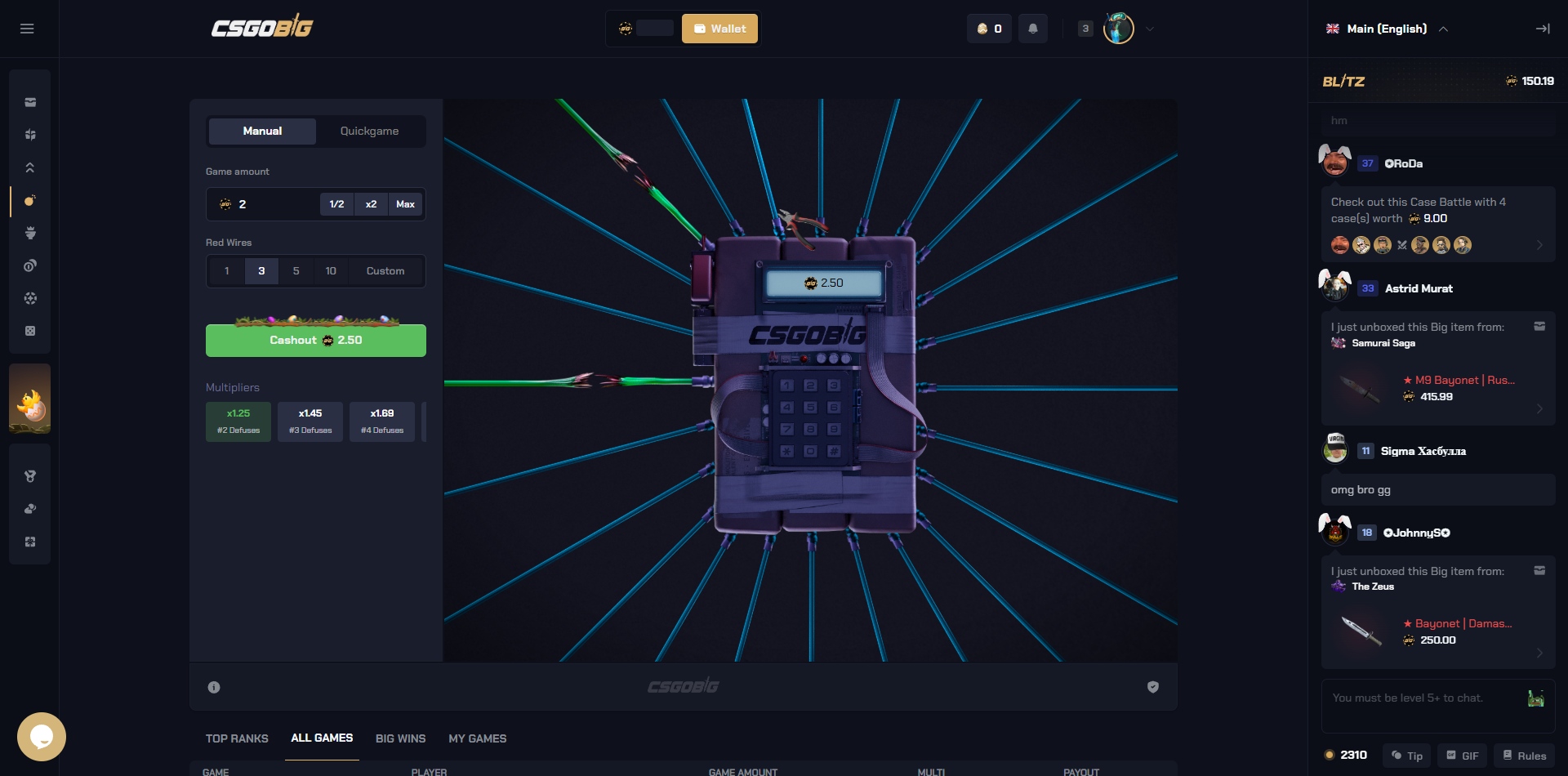The height and width of the screenshot is (776, 1568).
Task: Open the gift box icon in sidebar
Action: tap(30, 542)
